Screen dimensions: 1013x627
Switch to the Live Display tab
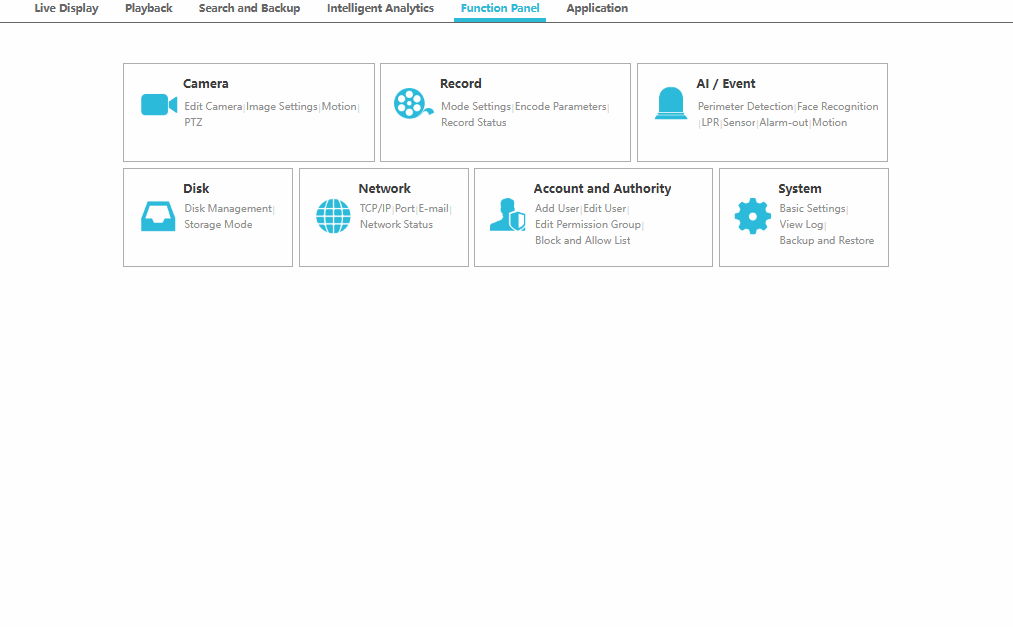pos(66,9)
